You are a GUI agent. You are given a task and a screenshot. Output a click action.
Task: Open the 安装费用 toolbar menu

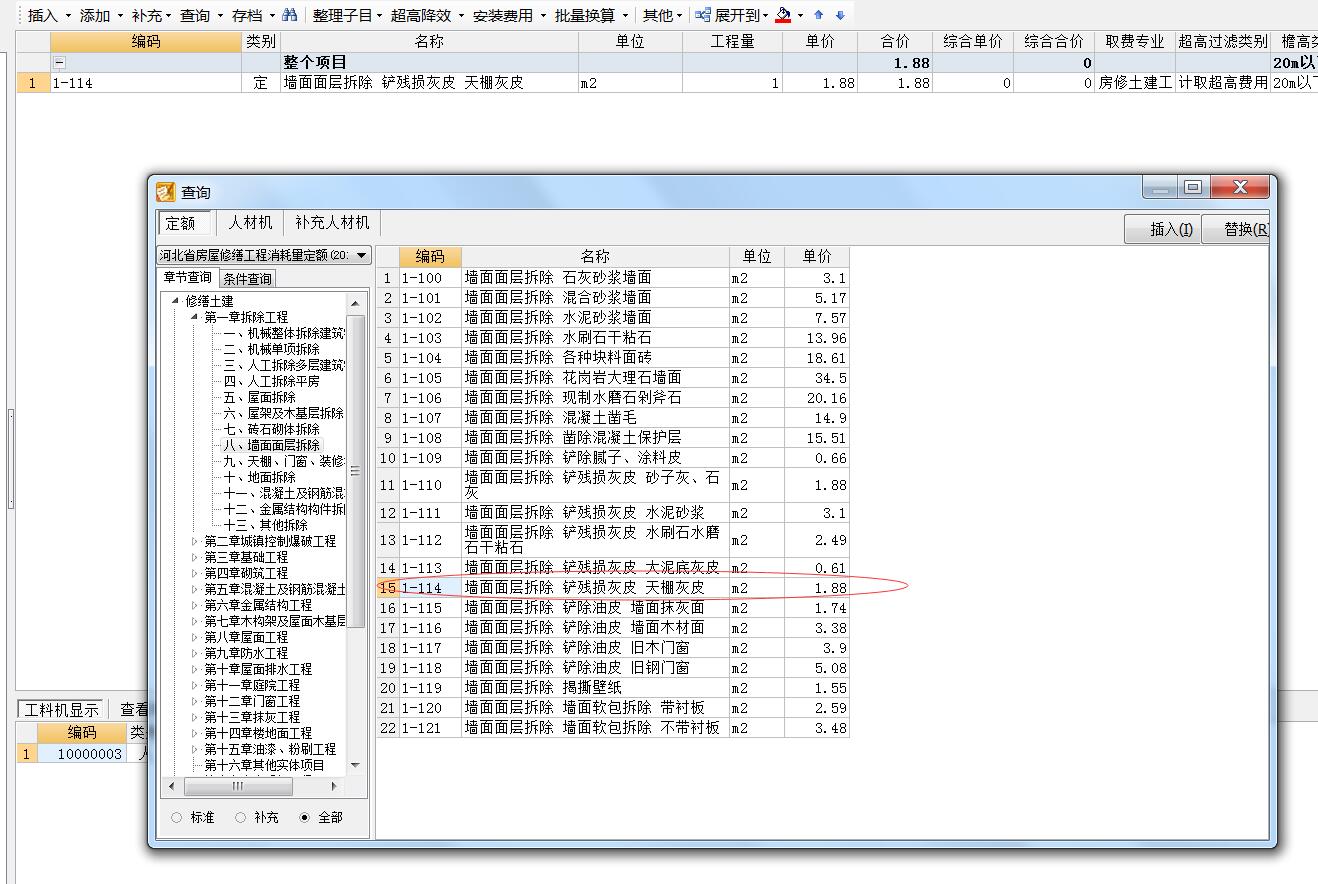pyautogui.click(x=509, y=15)
